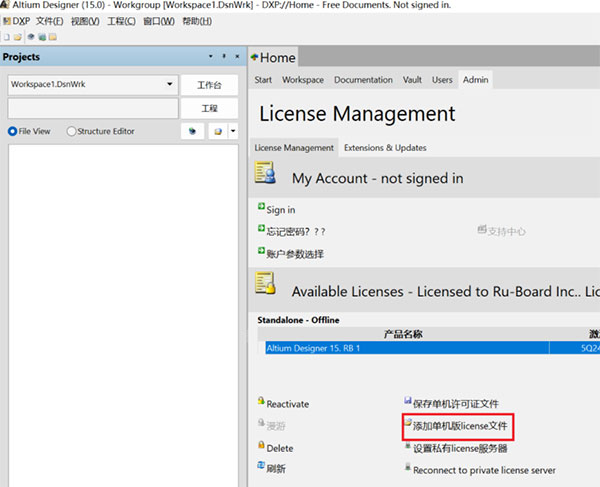Screen dimensions: 600x487
Task: Click the Delete license link
Action: 280,448
